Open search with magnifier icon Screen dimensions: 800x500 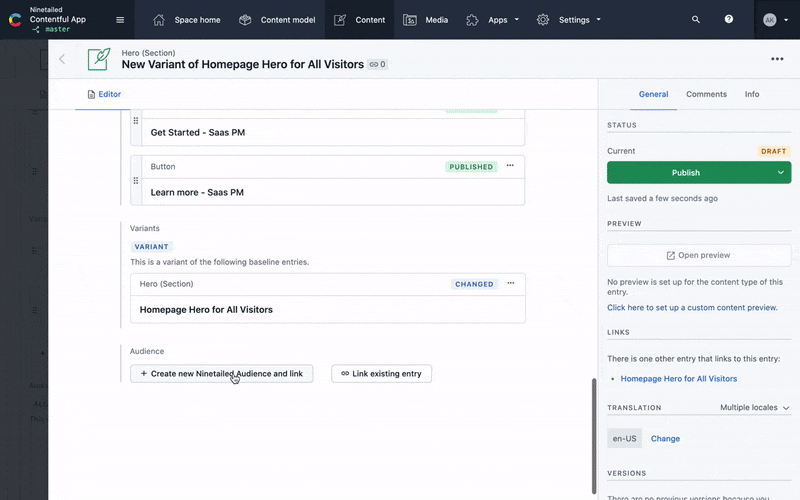coord(695,19)
